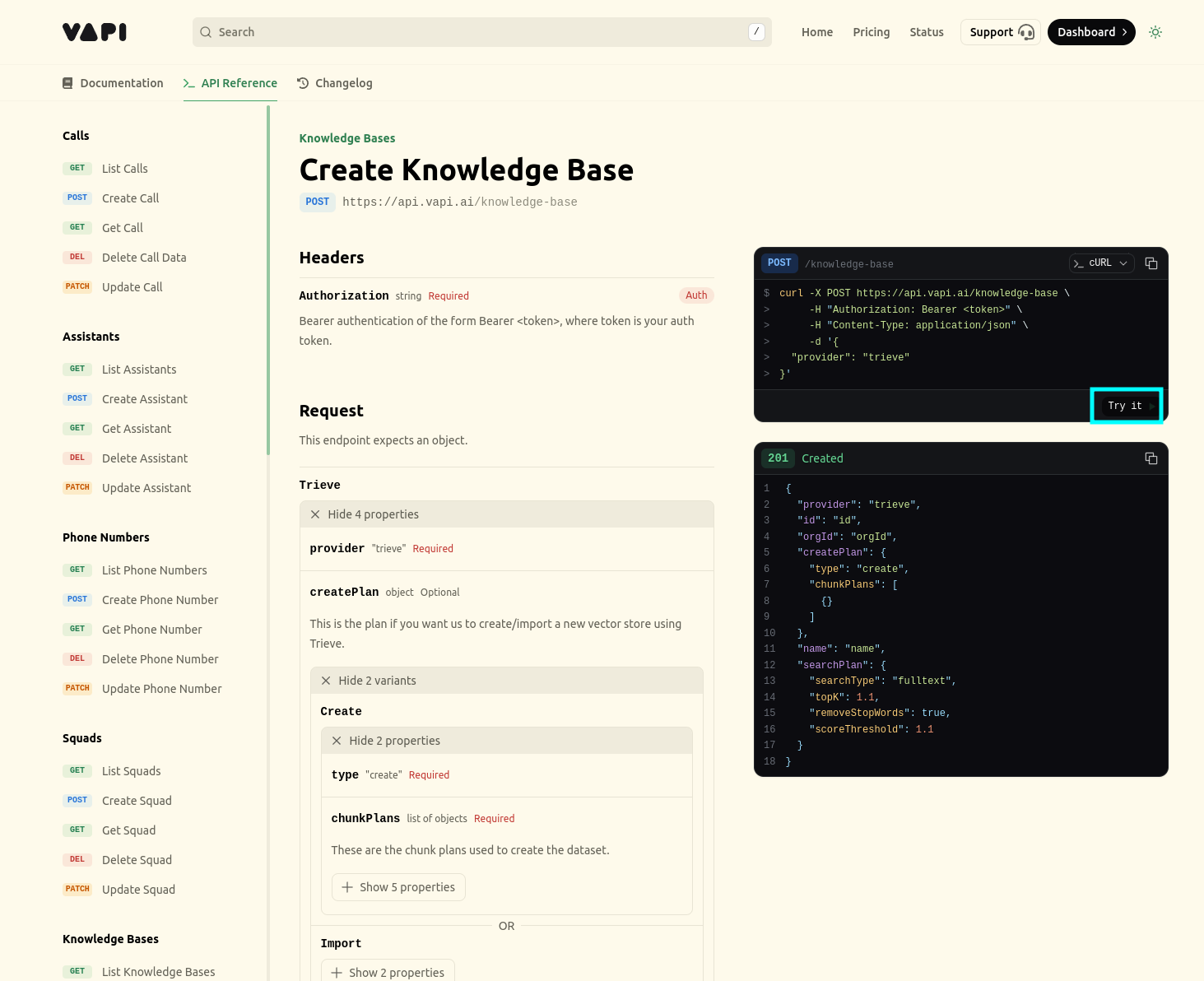Click the 201 status badge
1204x981 pixels.
[779, 458]
